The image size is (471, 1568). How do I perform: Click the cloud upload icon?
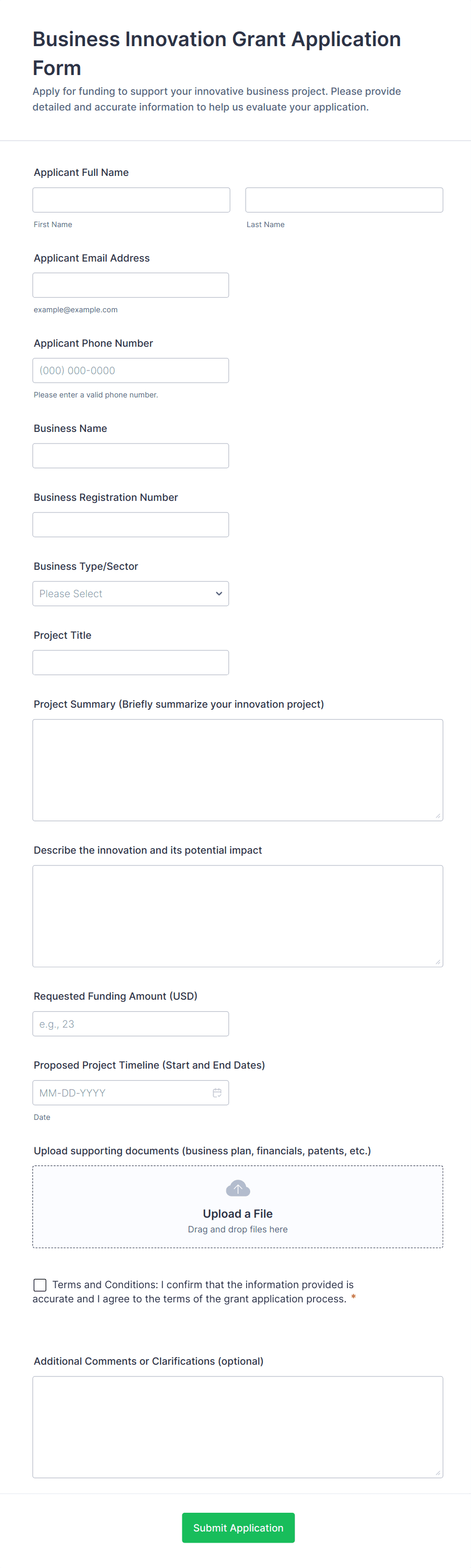pyautogui.click(x=238, y=1188)
